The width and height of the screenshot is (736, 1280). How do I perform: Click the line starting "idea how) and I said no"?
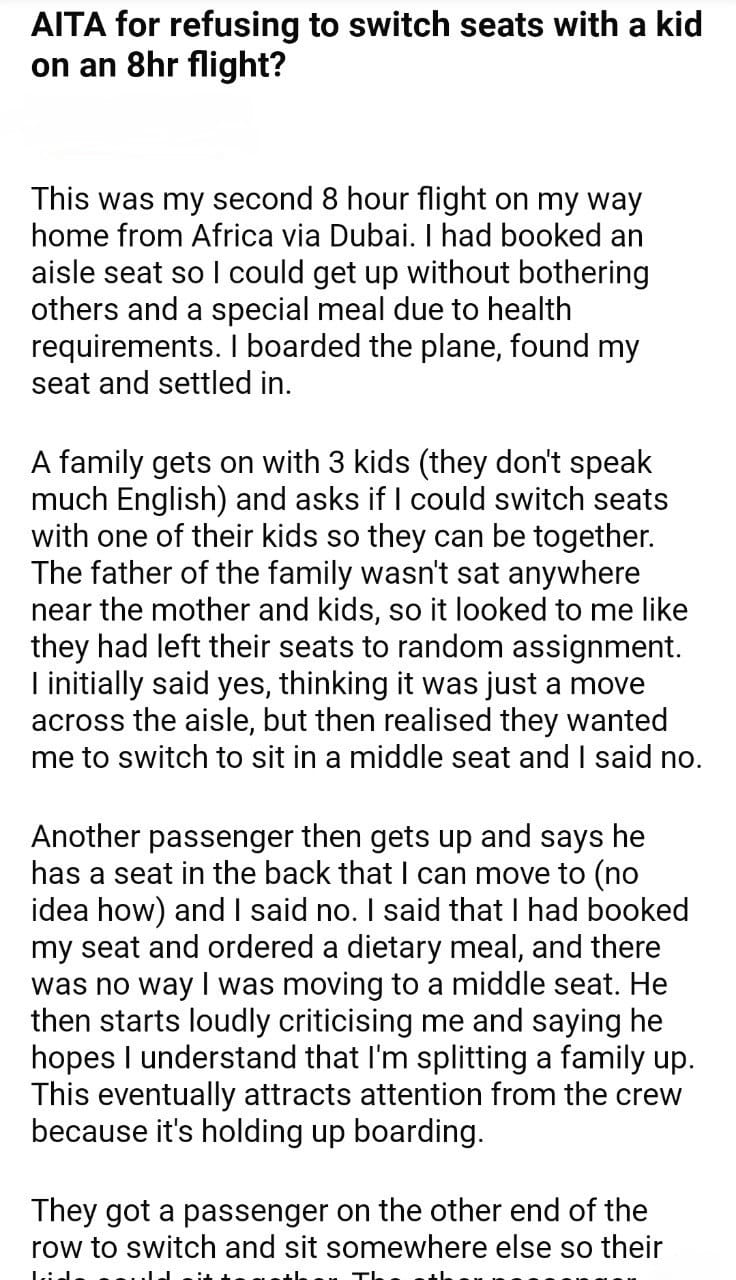coord(360,910)
